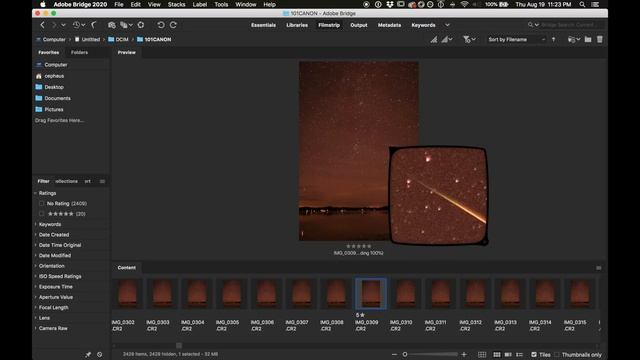Click the thumbnail size slider

431,354
